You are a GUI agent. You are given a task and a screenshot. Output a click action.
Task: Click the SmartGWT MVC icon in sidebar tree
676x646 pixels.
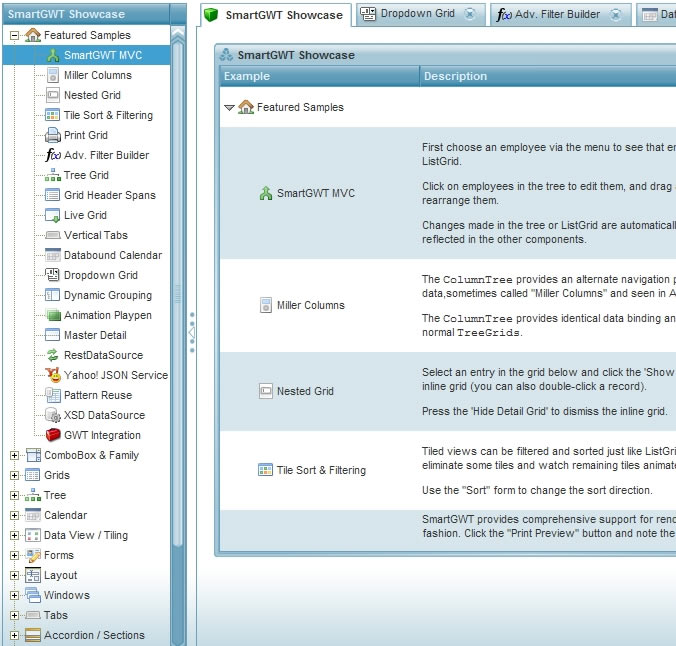(53, 55)
